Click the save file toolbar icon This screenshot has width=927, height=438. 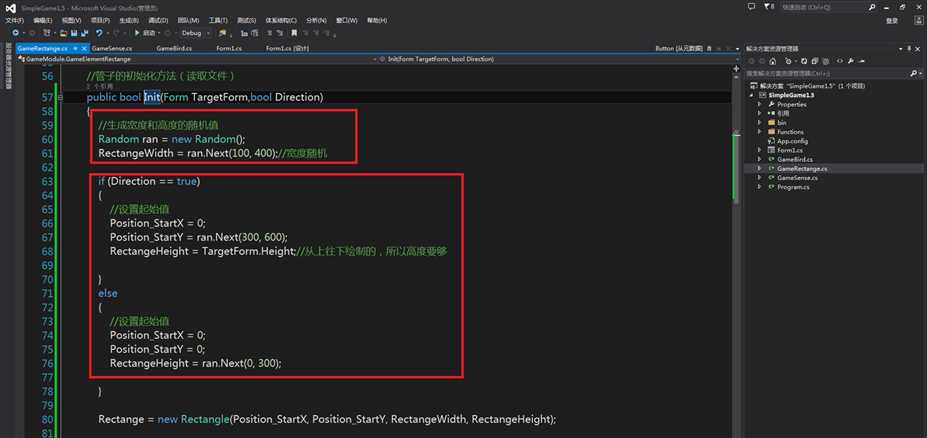tap(74, 33)
